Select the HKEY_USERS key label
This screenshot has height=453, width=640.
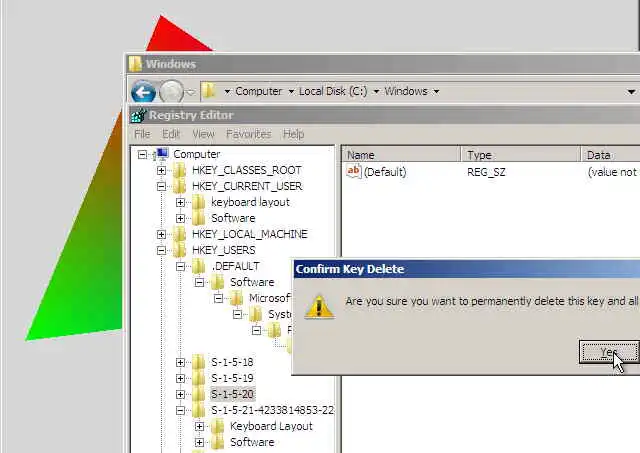tap(224, 250)
